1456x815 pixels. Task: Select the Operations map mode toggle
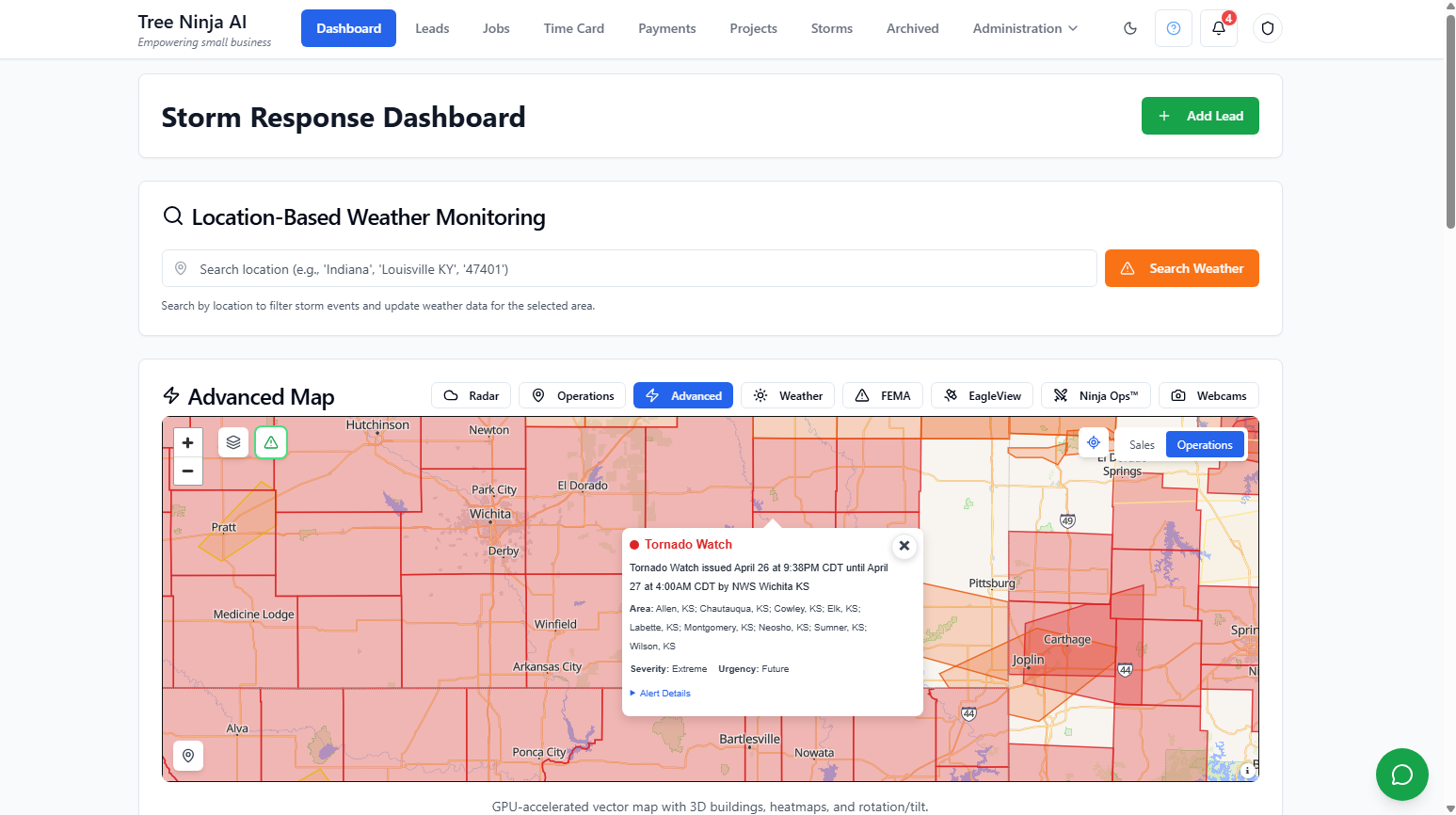[x=1204, y=445]
